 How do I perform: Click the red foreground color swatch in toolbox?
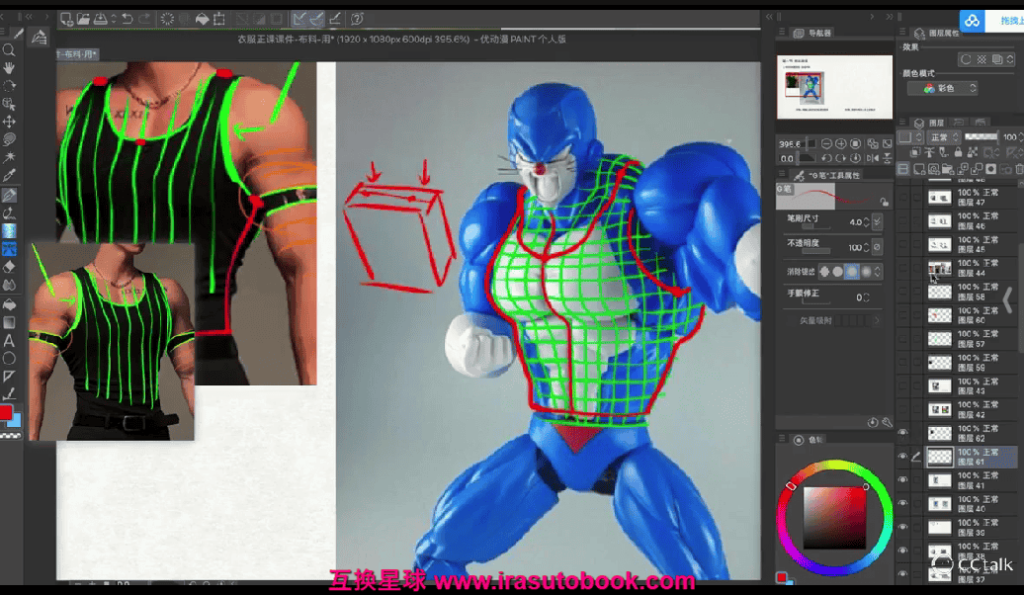(6, 412)
